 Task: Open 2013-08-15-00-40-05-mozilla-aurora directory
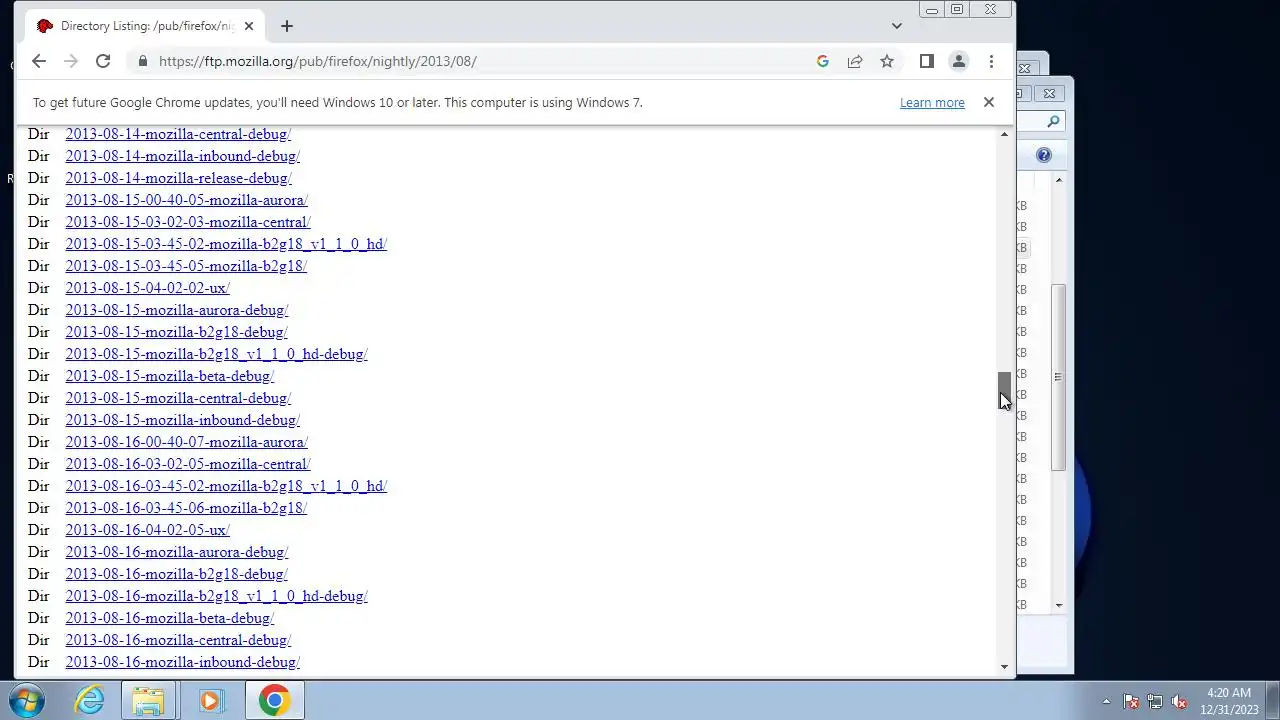point(186,200)
